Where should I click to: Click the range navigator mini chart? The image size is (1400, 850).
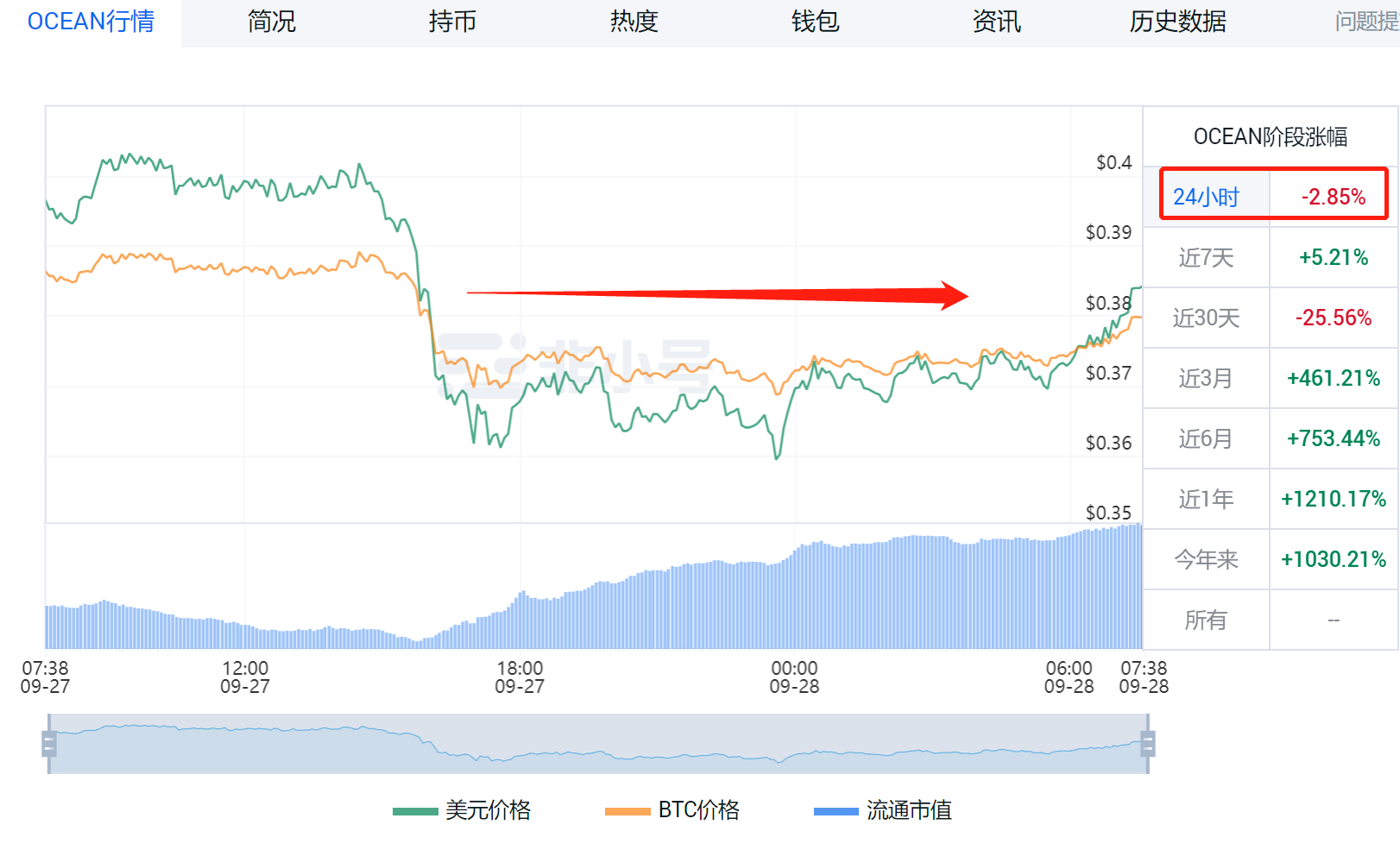pos(598,744)
